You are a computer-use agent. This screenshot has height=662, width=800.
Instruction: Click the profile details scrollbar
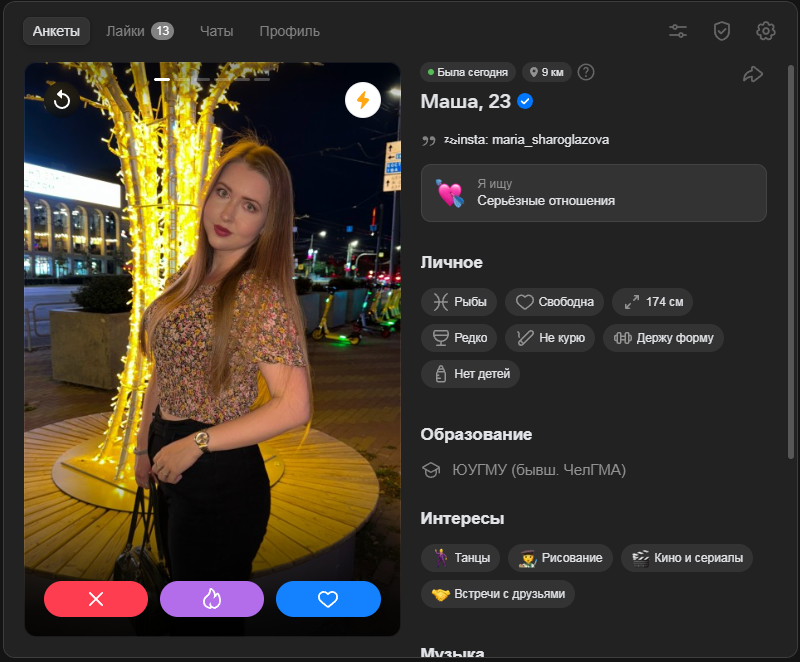click(791, 261)
